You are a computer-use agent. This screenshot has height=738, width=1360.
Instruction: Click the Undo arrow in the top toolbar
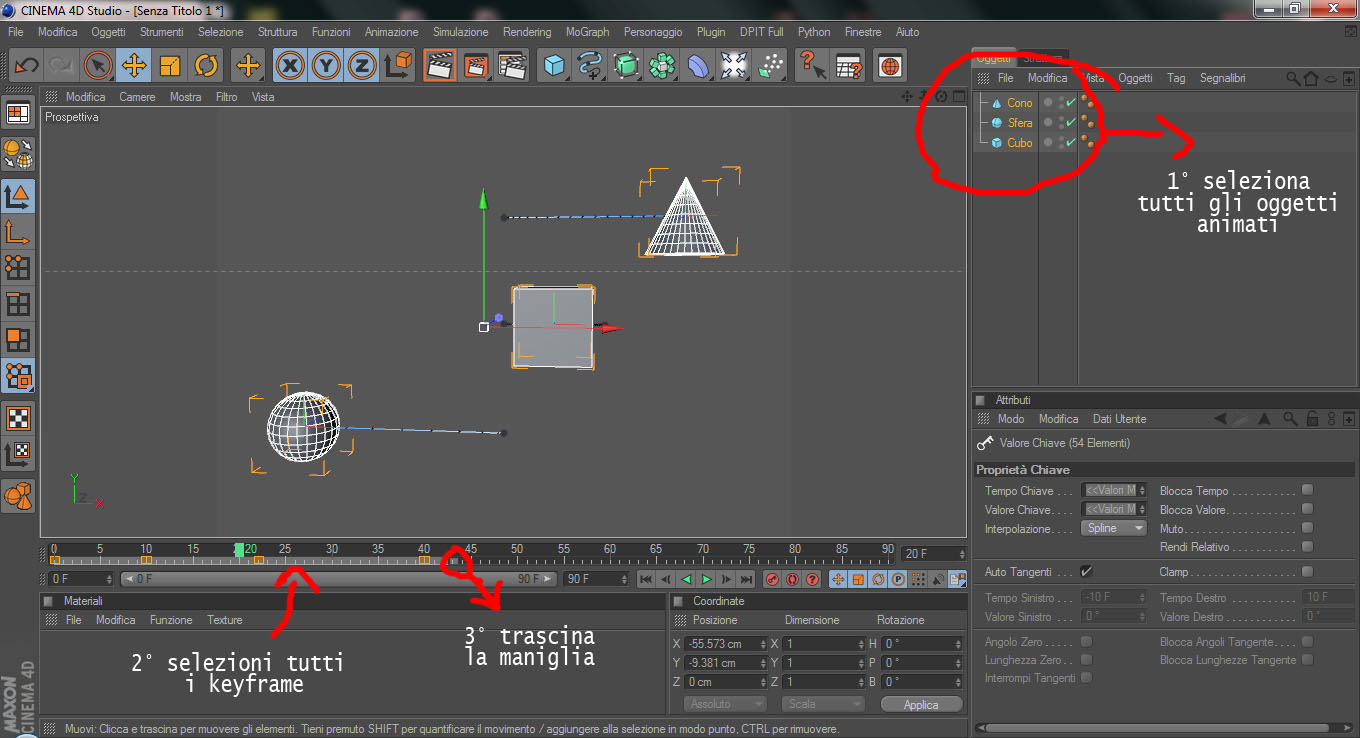point(26,66)
